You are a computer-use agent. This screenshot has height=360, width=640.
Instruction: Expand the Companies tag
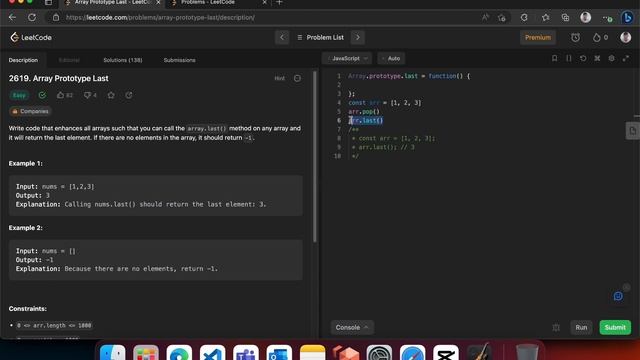coord(30,111)
